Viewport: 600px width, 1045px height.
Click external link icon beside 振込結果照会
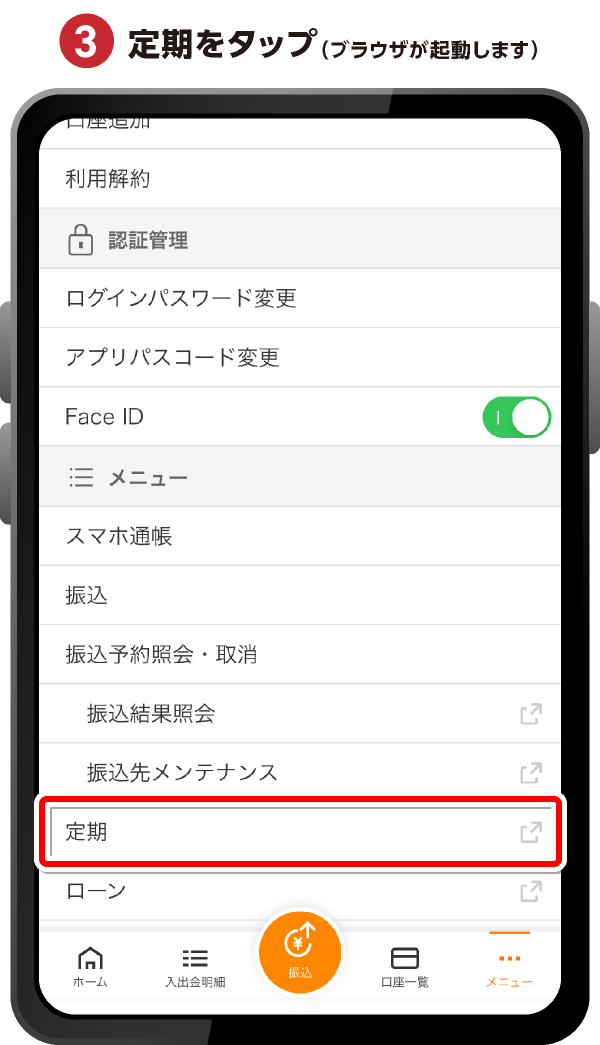tap(531, 714)
